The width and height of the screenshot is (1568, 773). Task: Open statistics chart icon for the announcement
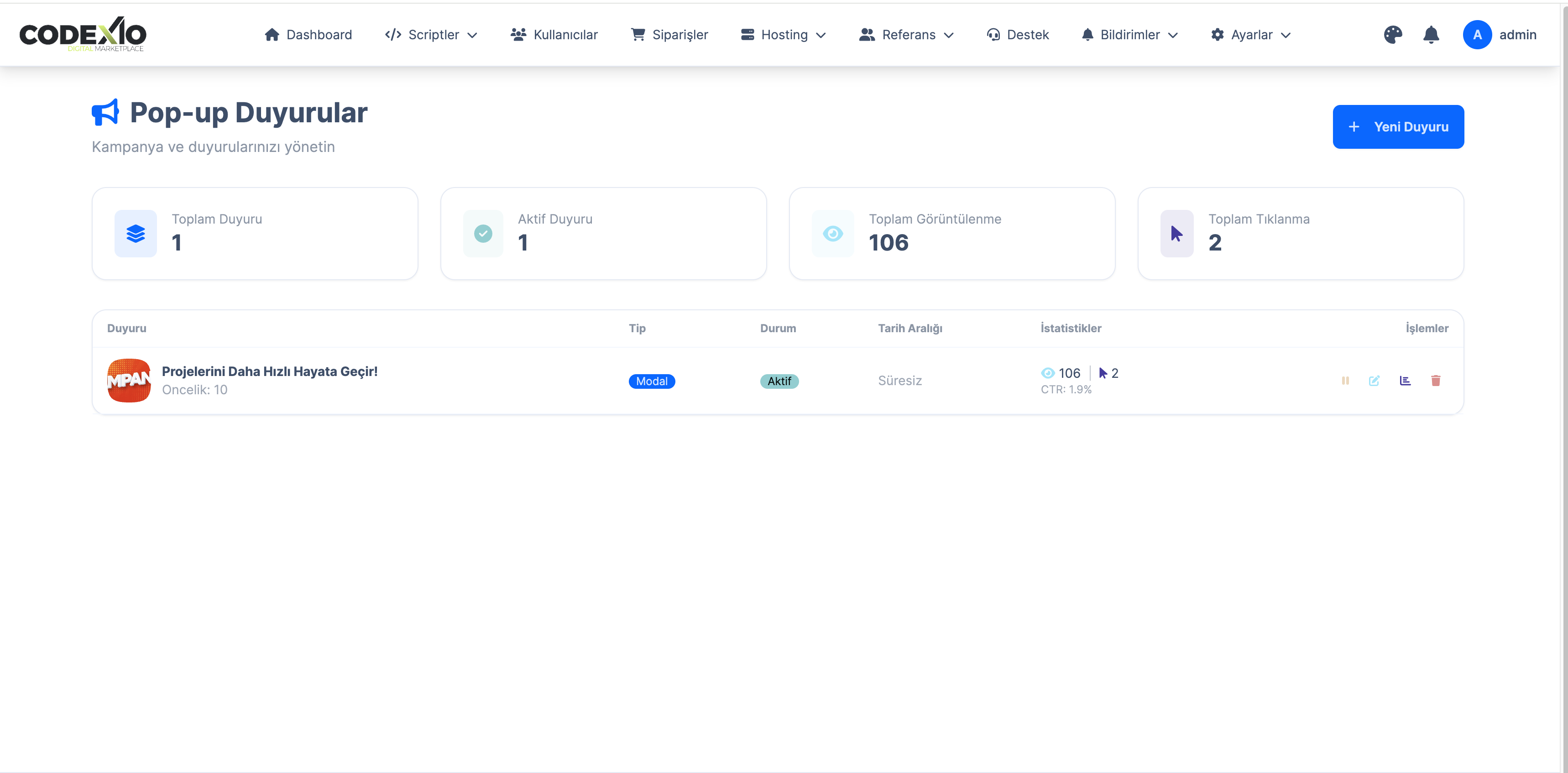pos(1405,381)
